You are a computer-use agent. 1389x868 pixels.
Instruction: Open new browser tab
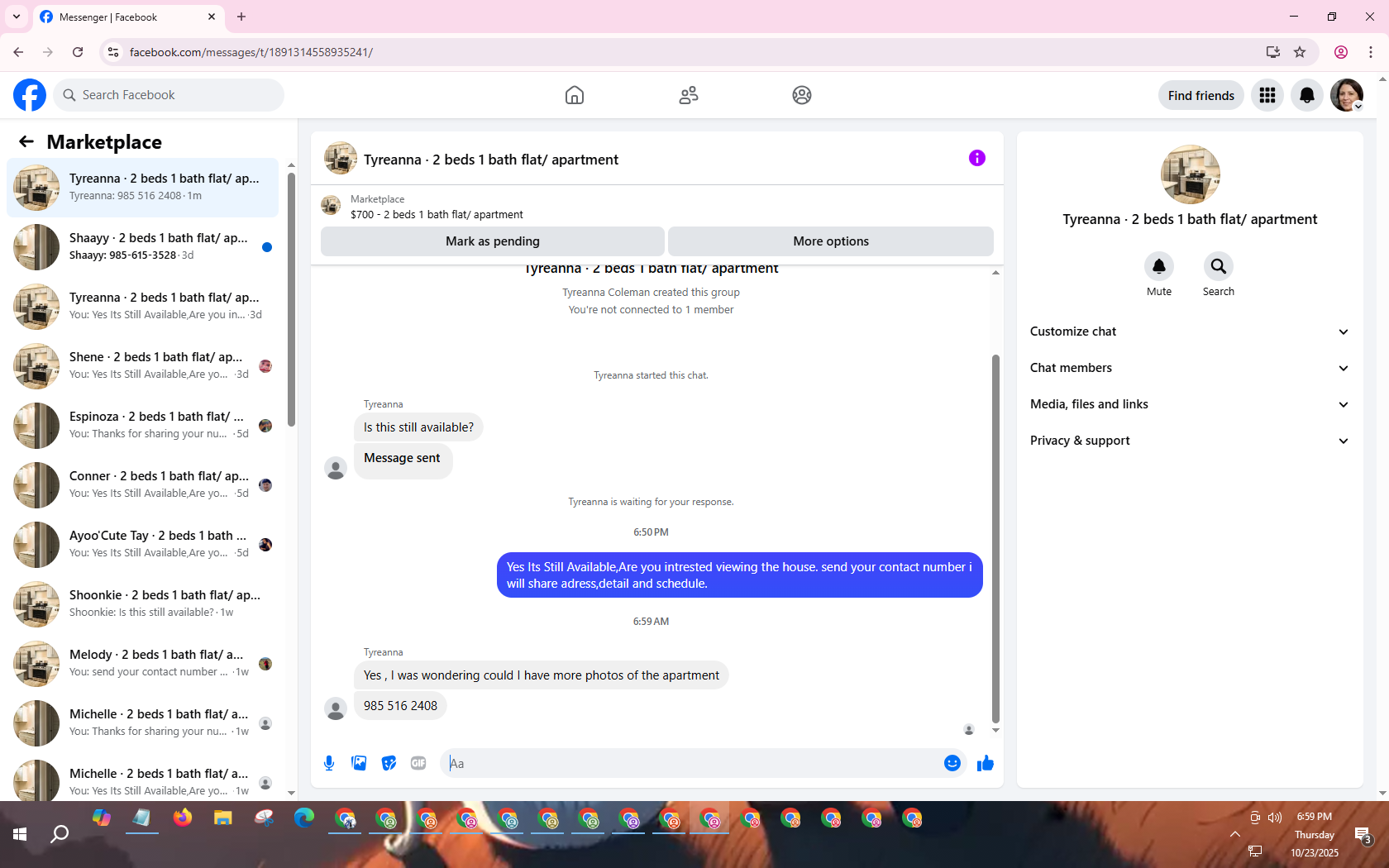241,17
